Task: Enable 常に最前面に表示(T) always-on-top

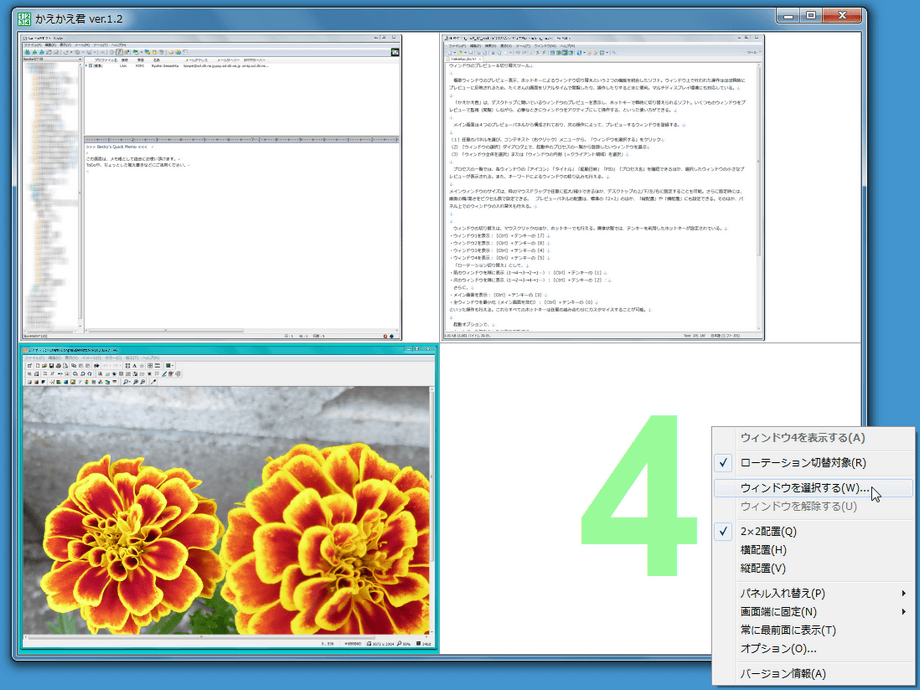Action: [813, 631]
